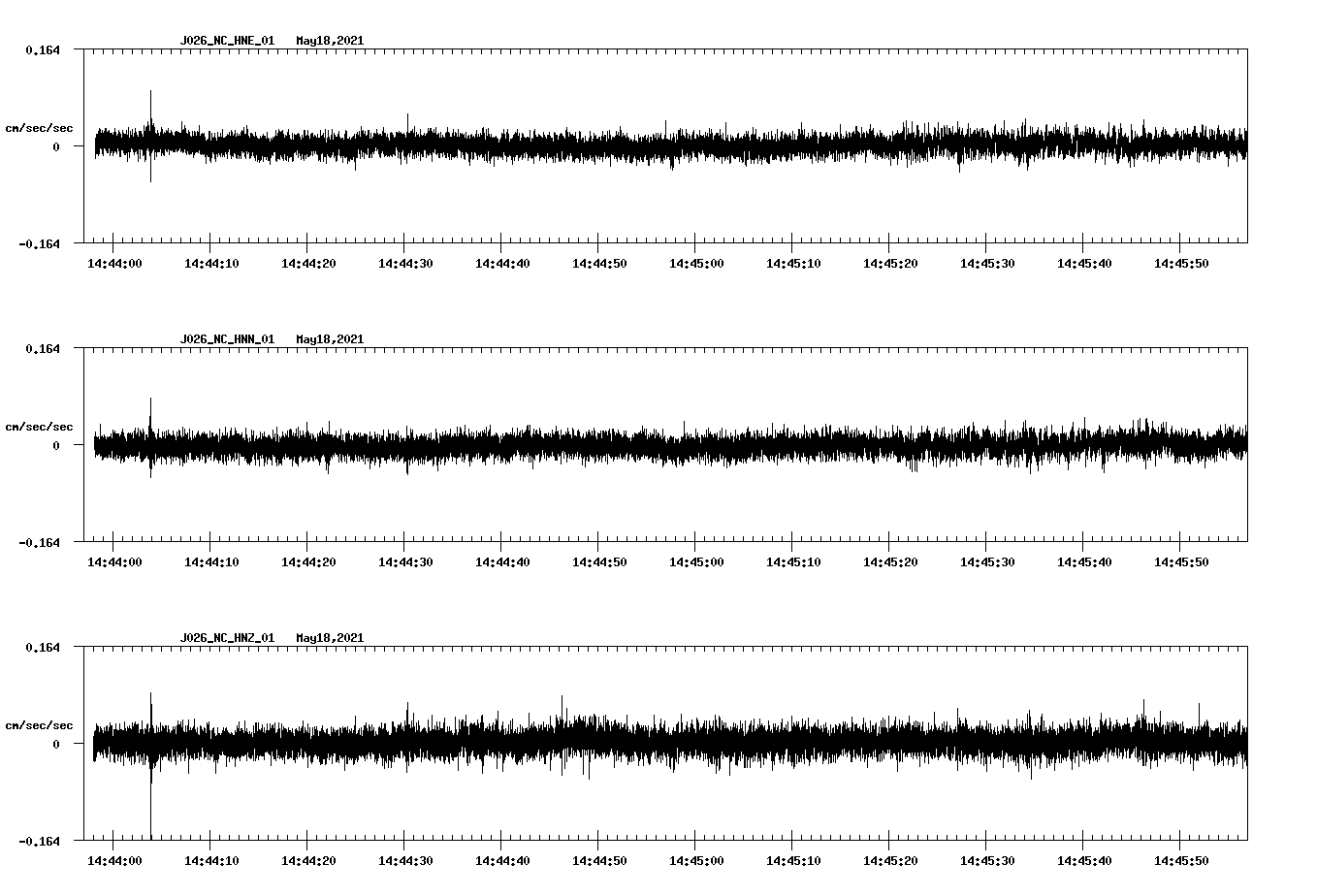Image resolution: width=1317 pixels, height=896 pixels.
Task: Select the J026_NC_HNZ_01 channel label
Action: click(x=225, y=637)
